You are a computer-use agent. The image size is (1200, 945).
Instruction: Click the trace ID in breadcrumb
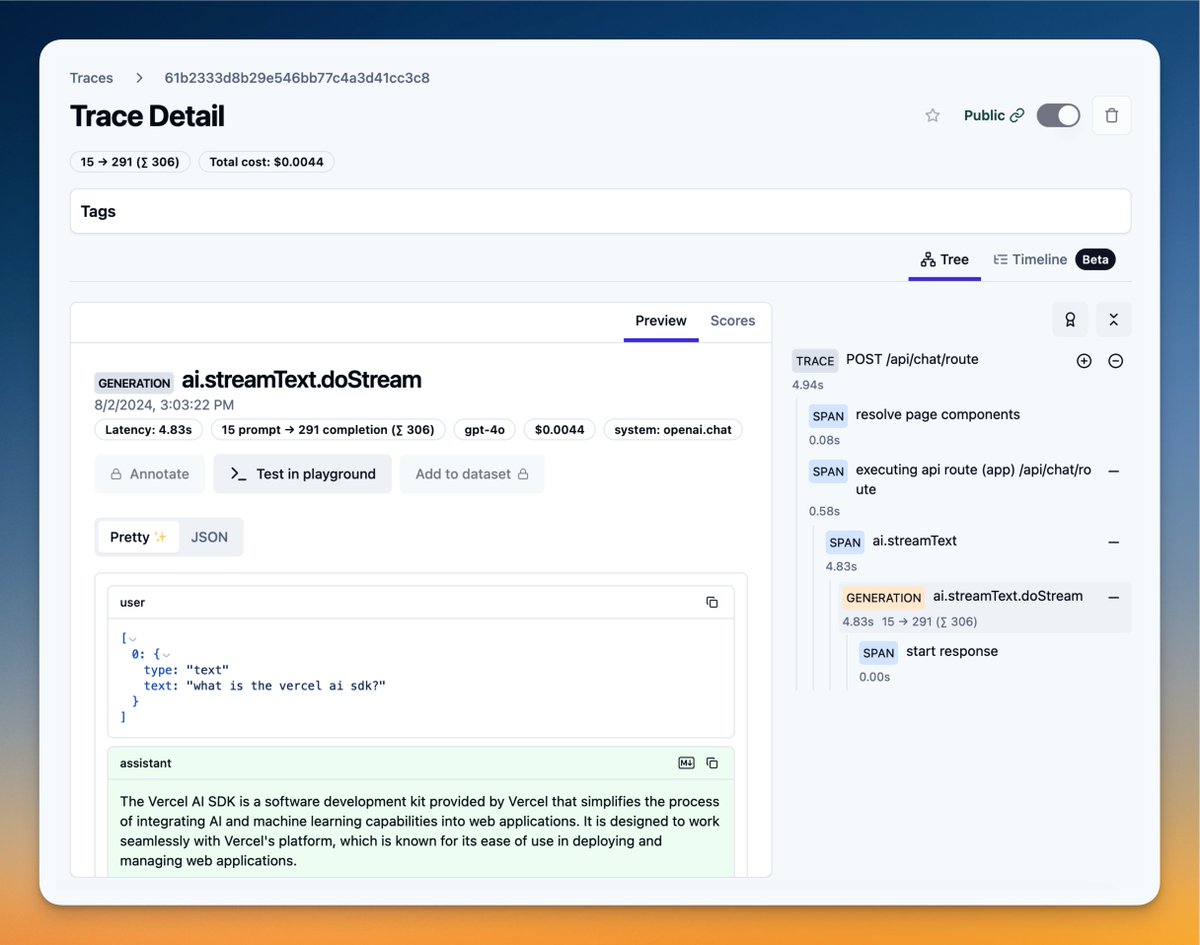297,78
